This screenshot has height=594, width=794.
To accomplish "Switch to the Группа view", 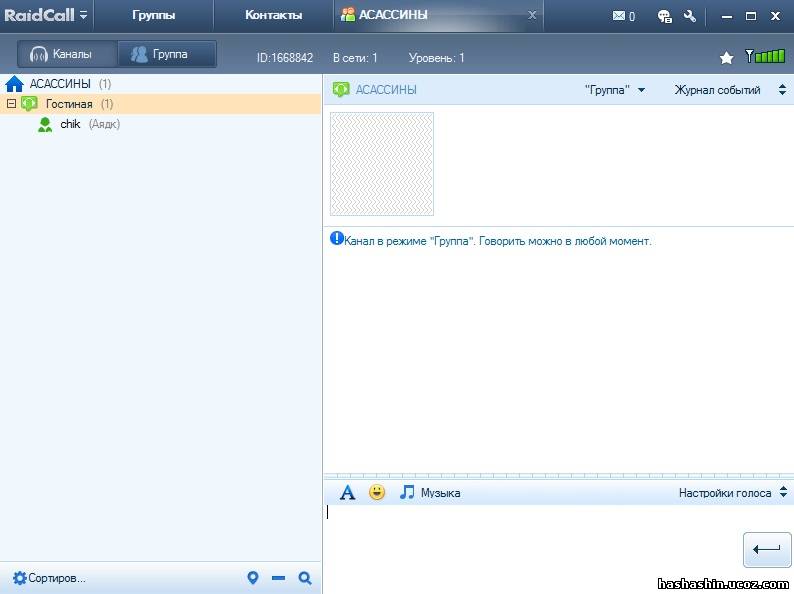I will (x=167, y=54).
